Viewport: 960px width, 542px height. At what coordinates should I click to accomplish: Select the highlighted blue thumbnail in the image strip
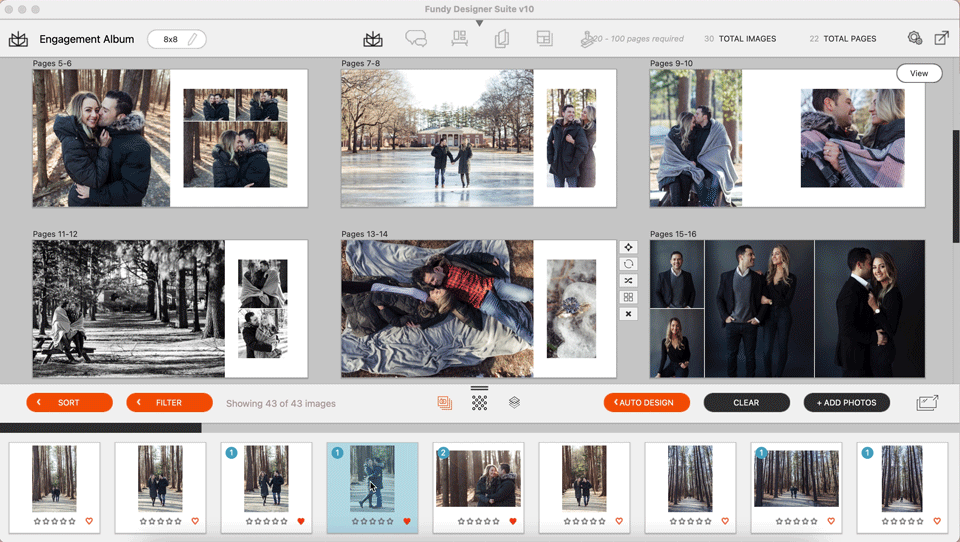click(372, 487)
